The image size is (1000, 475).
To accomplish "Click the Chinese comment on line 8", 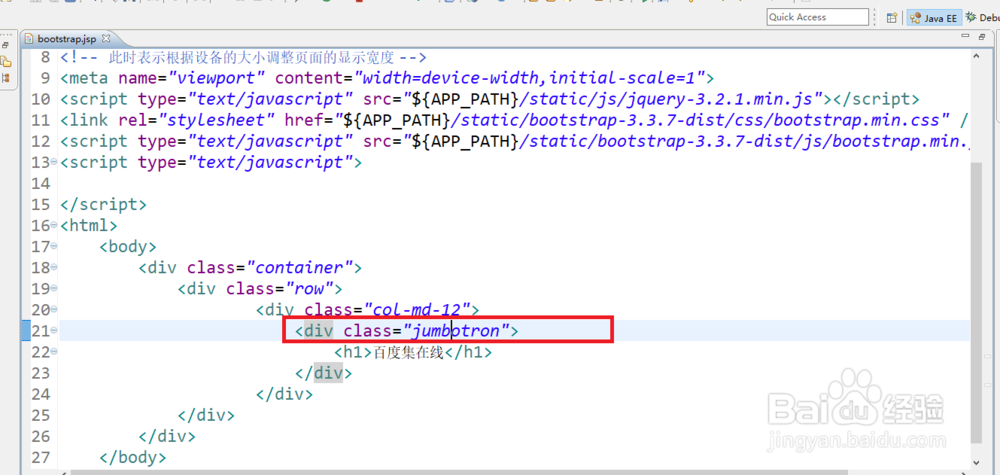I will pyautogui.click(x=243, y=57).
